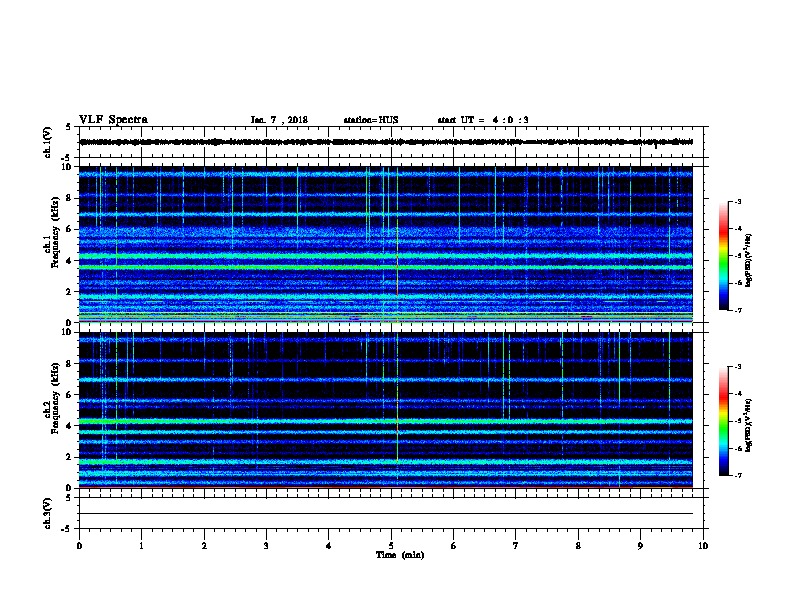Viewport: 792px width, 612px height.
Task: Click the "5" upper tick of ch.1(V) axis
Action: point(69,127)
